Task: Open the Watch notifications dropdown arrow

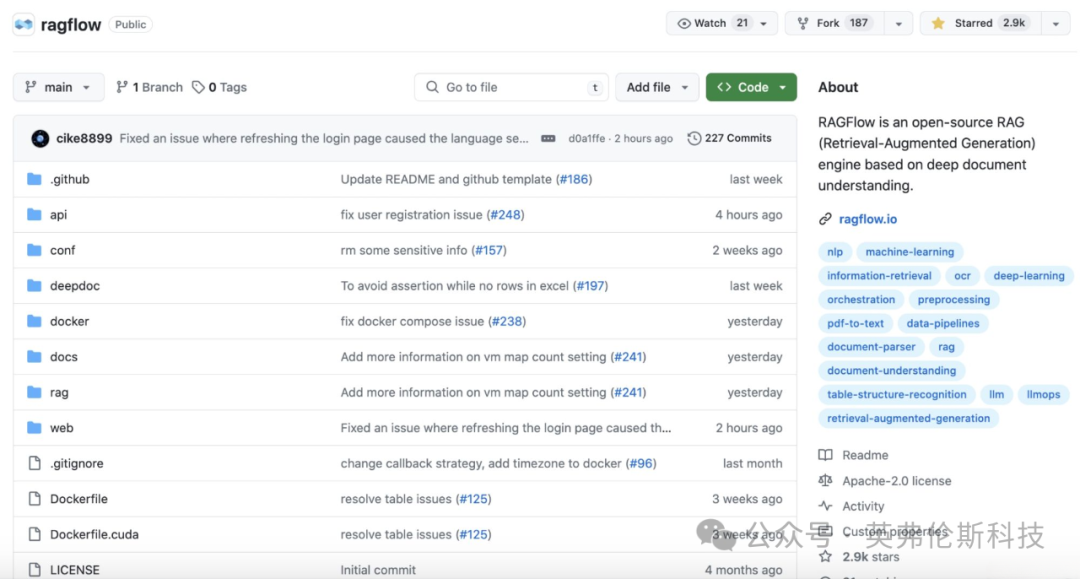Action: point(764,23)
